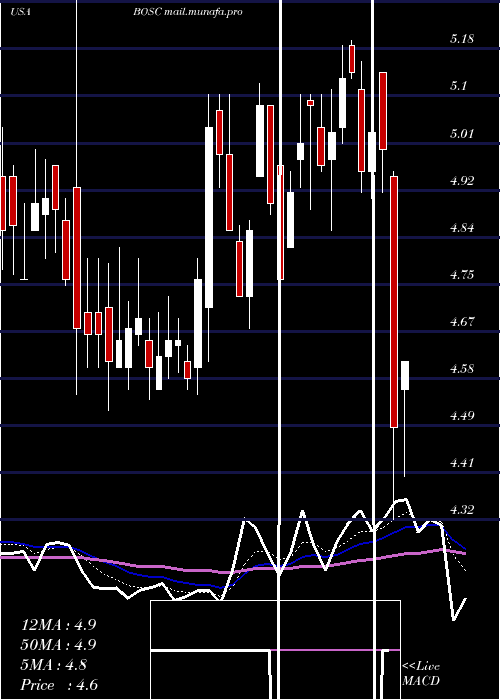Click the last white candlestick near 4.58

tap(405, 375)
